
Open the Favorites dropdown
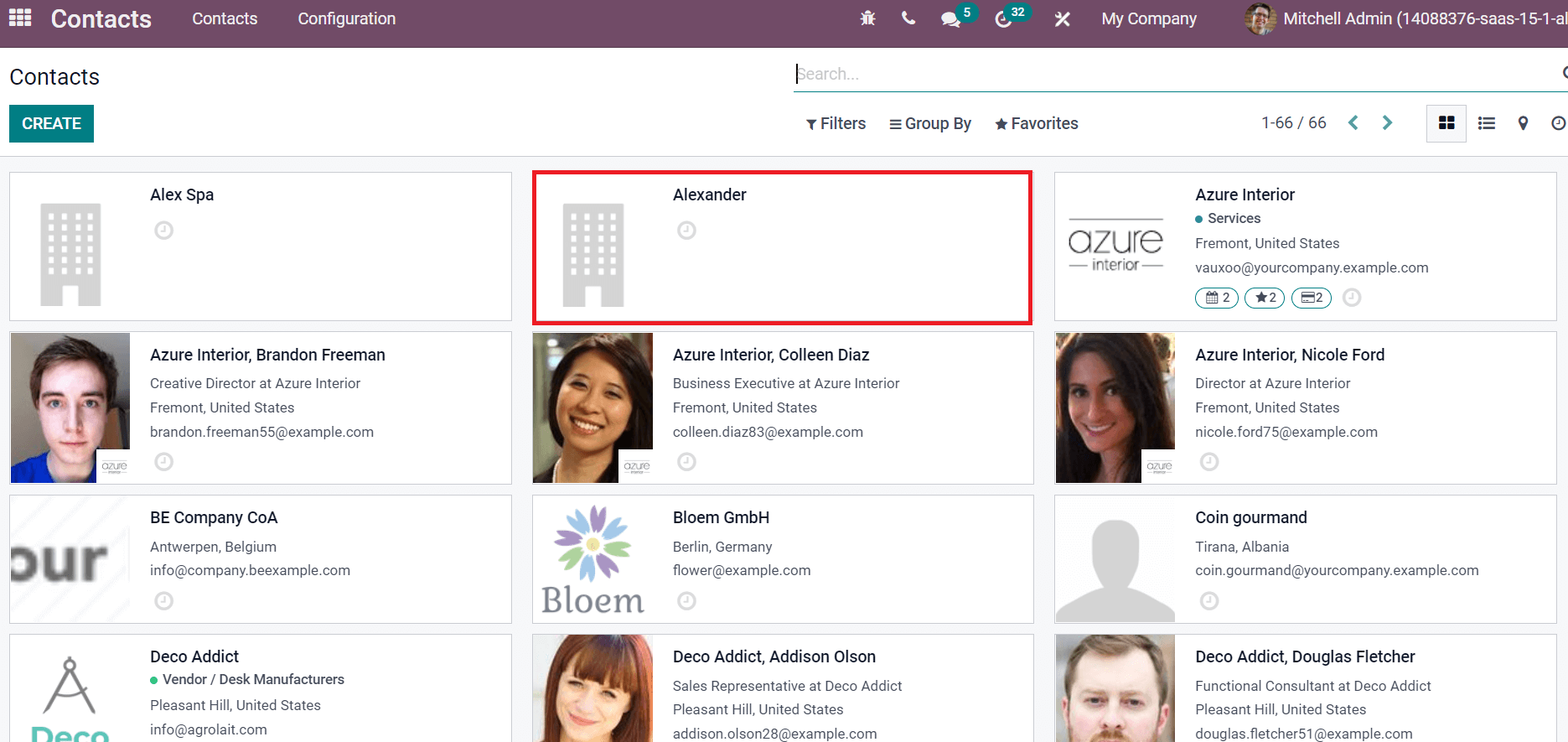tap(1037, 123)
